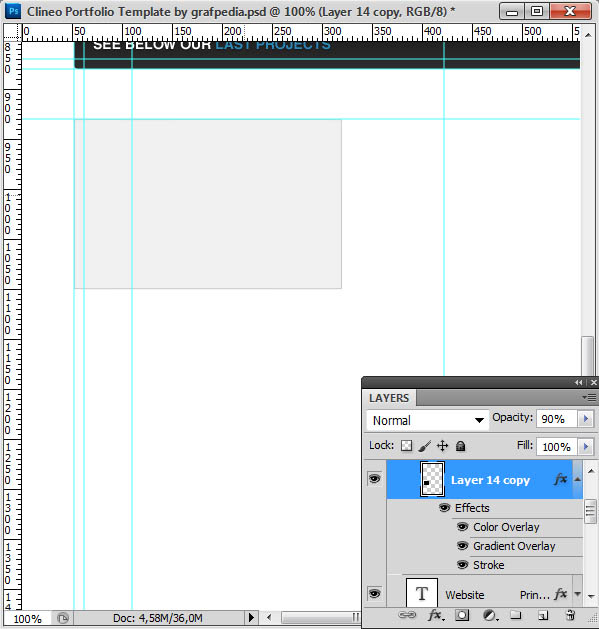Add a layer mask
Image resolution: width=599 pixels, height=629 pixels.
coord(462,615)
